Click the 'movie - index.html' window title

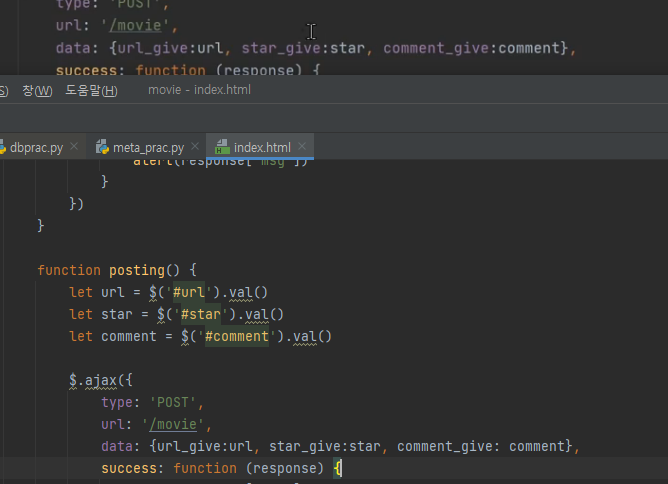pyautogui.click(x=199, y=90)
